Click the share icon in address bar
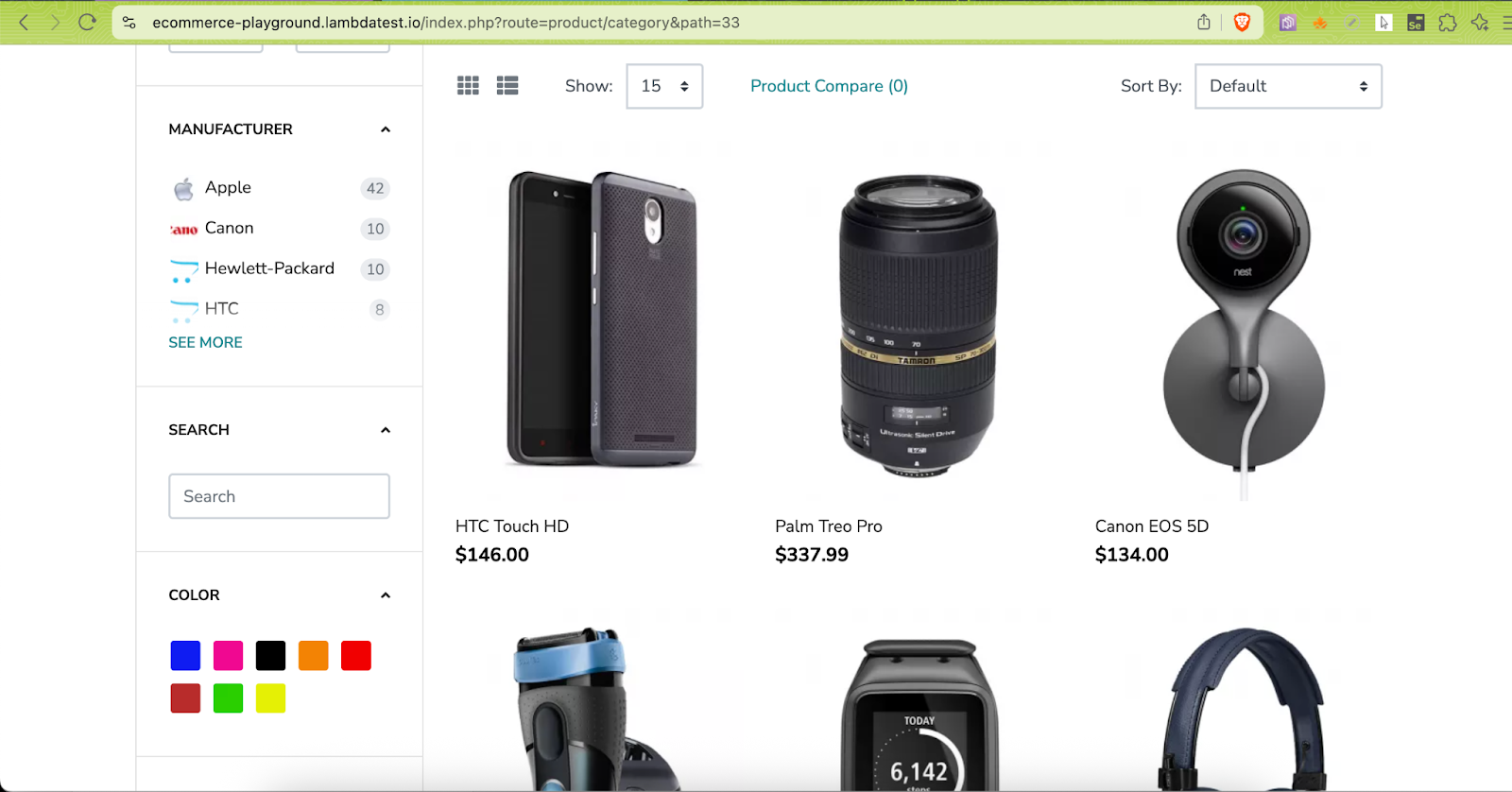 pyautogui.click(x=1204, y=22)
